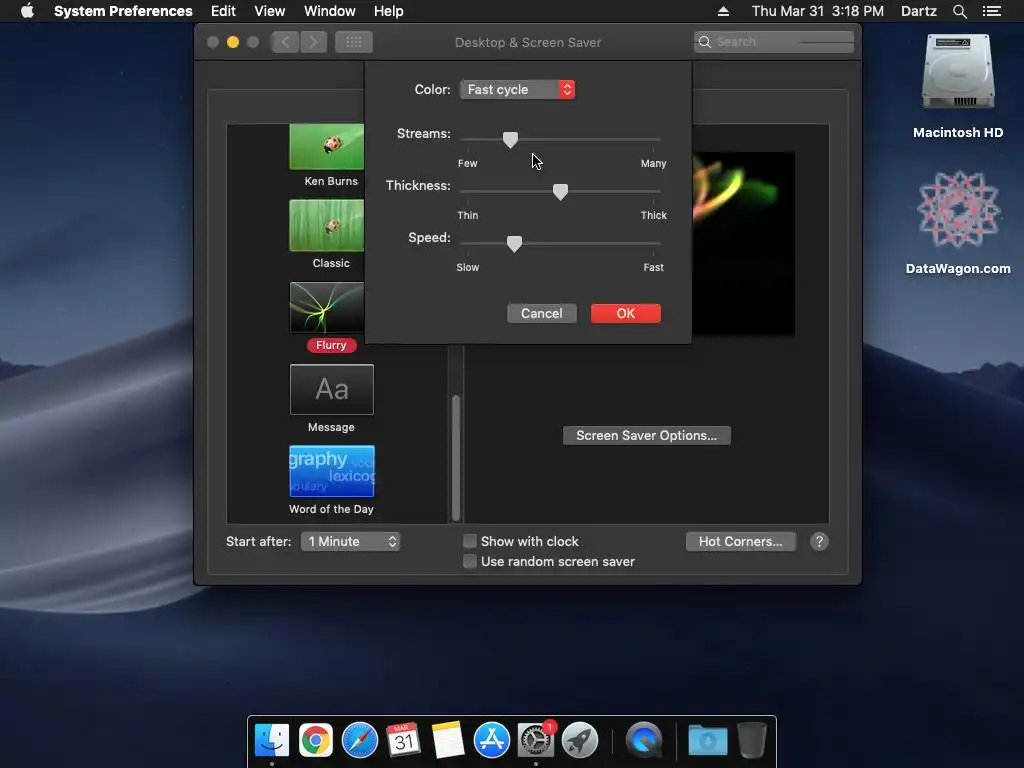Confirm options with the OK button
Image resolution: width=1024 pixels, height=768 pixels.
pos(626,313)
